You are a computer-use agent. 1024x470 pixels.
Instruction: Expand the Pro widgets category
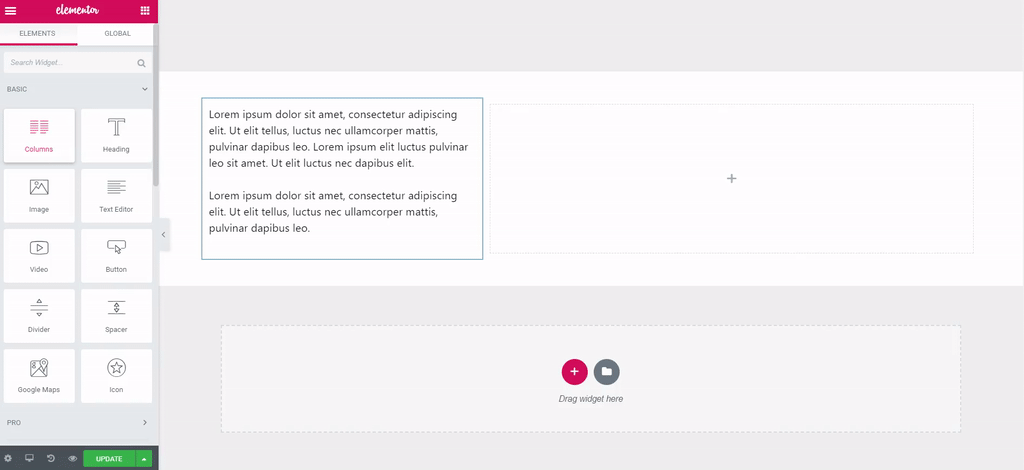click(x=144, y=422)
